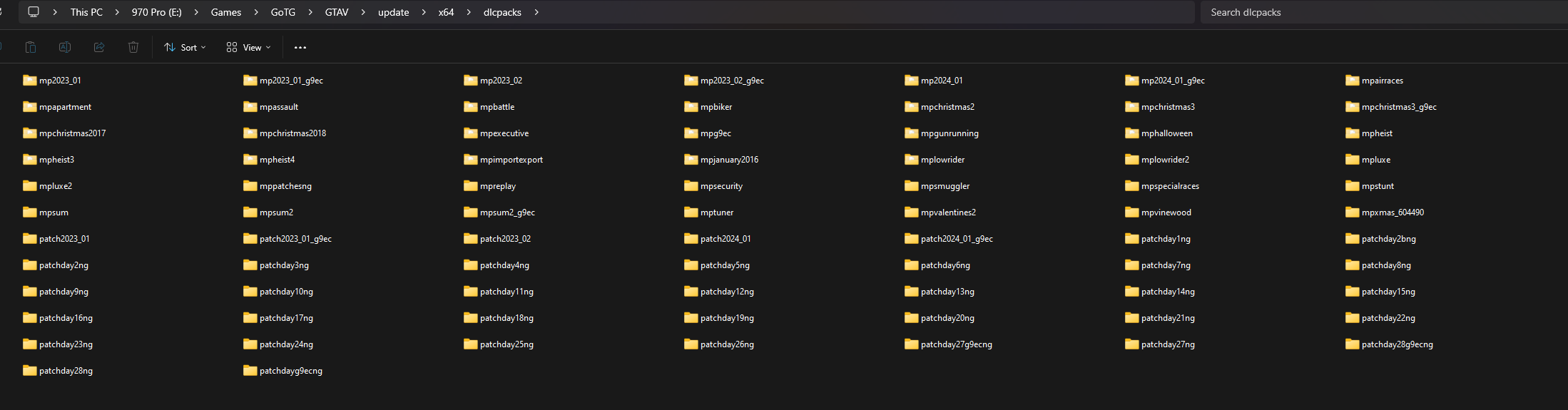Select folder name mpchristmas2017
1568x410 pixels.
tap(73, 133)
